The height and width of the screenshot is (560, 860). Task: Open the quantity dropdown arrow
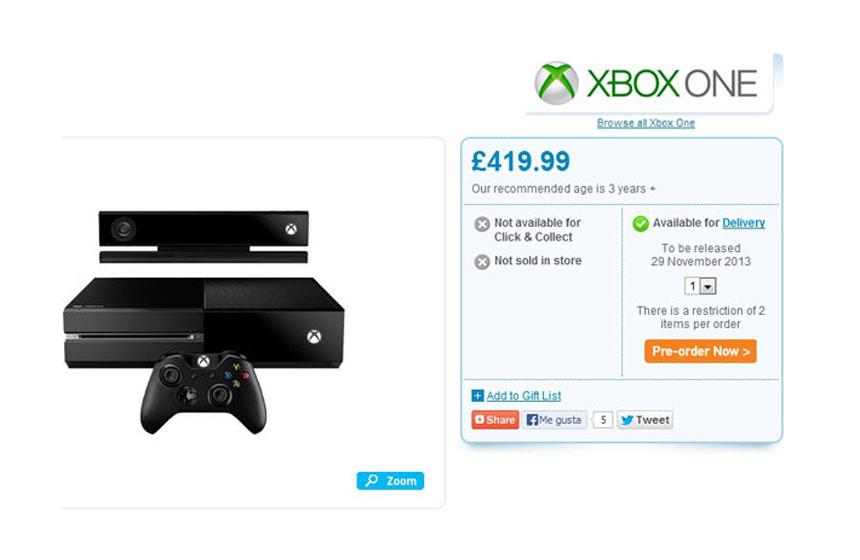708,286
